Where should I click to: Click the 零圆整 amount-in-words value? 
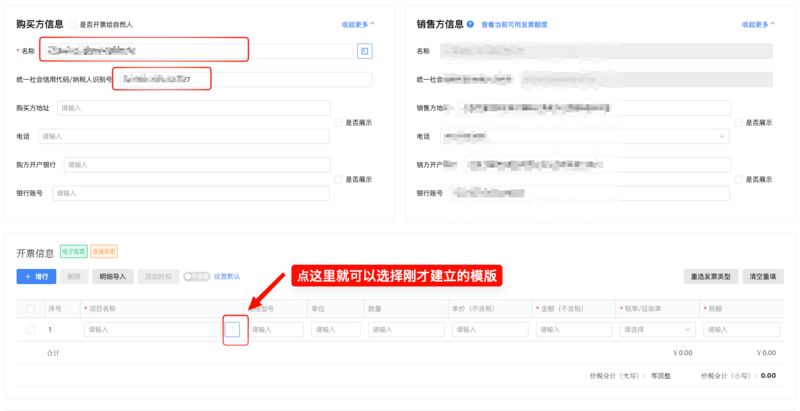661,376
